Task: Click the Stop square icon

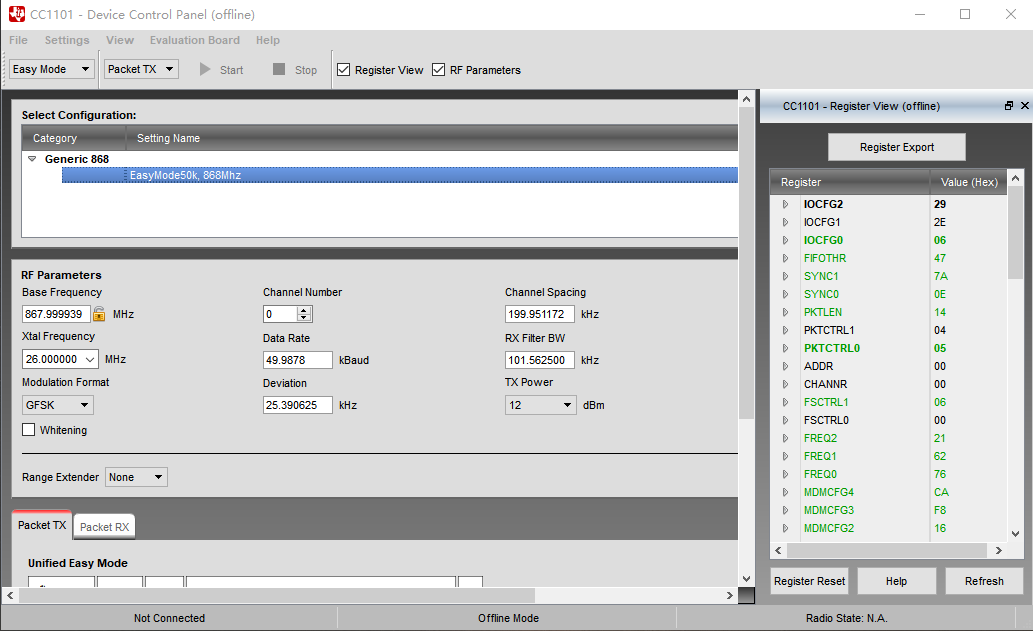Action: pyautogui.click(x=279, y=69)
